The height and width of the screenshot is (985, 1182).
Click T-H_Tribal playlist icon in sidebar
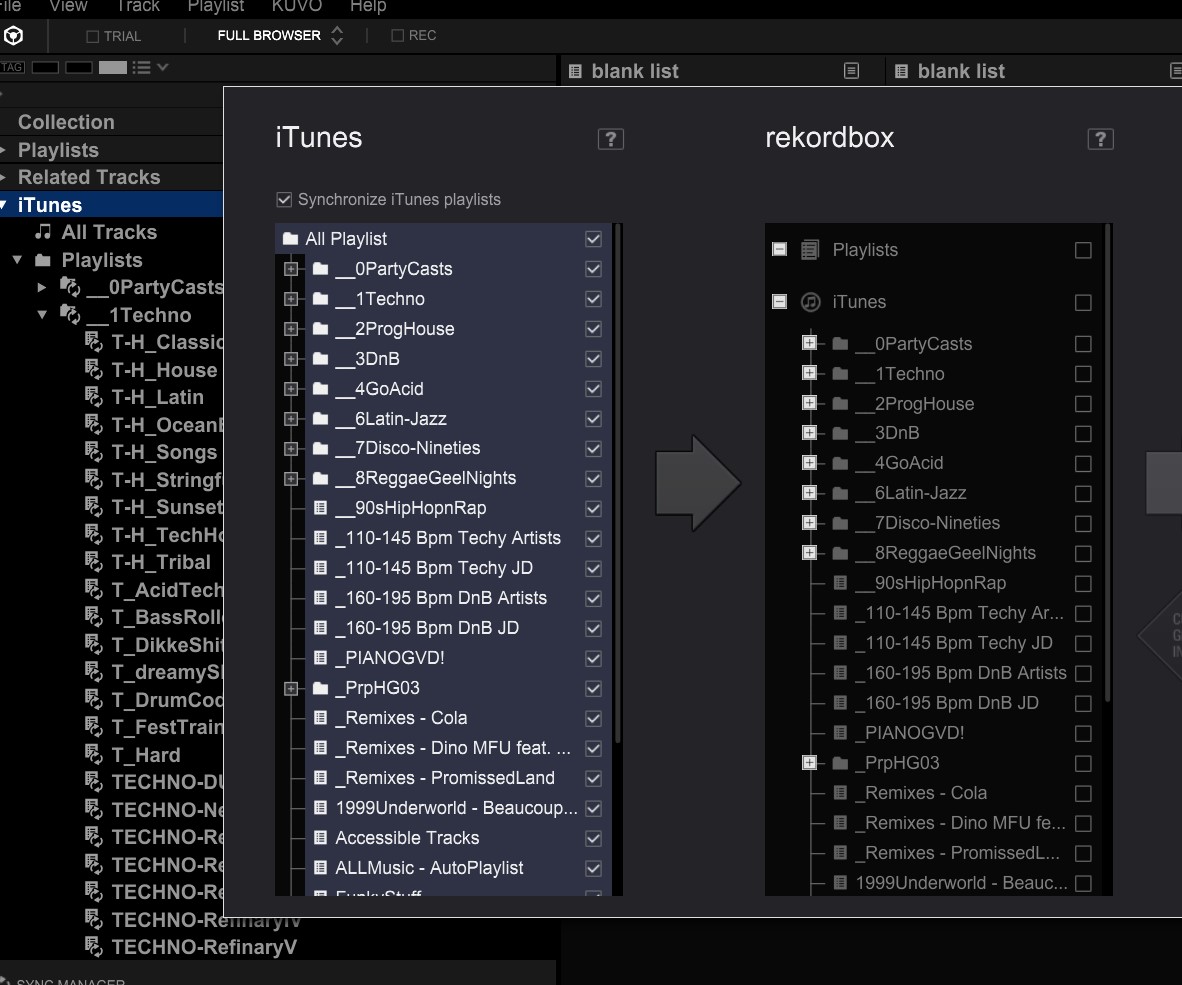[x=93, y=561]
